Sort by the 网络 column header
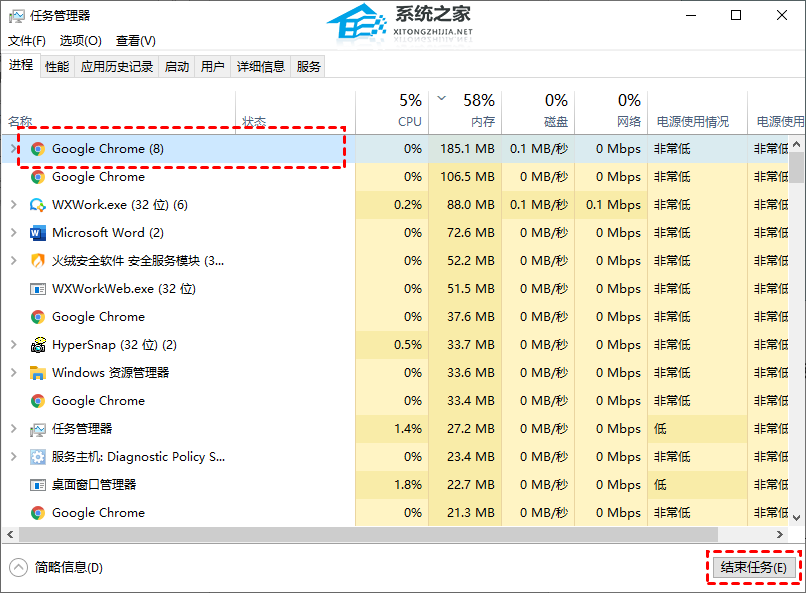 pos(611,112)
